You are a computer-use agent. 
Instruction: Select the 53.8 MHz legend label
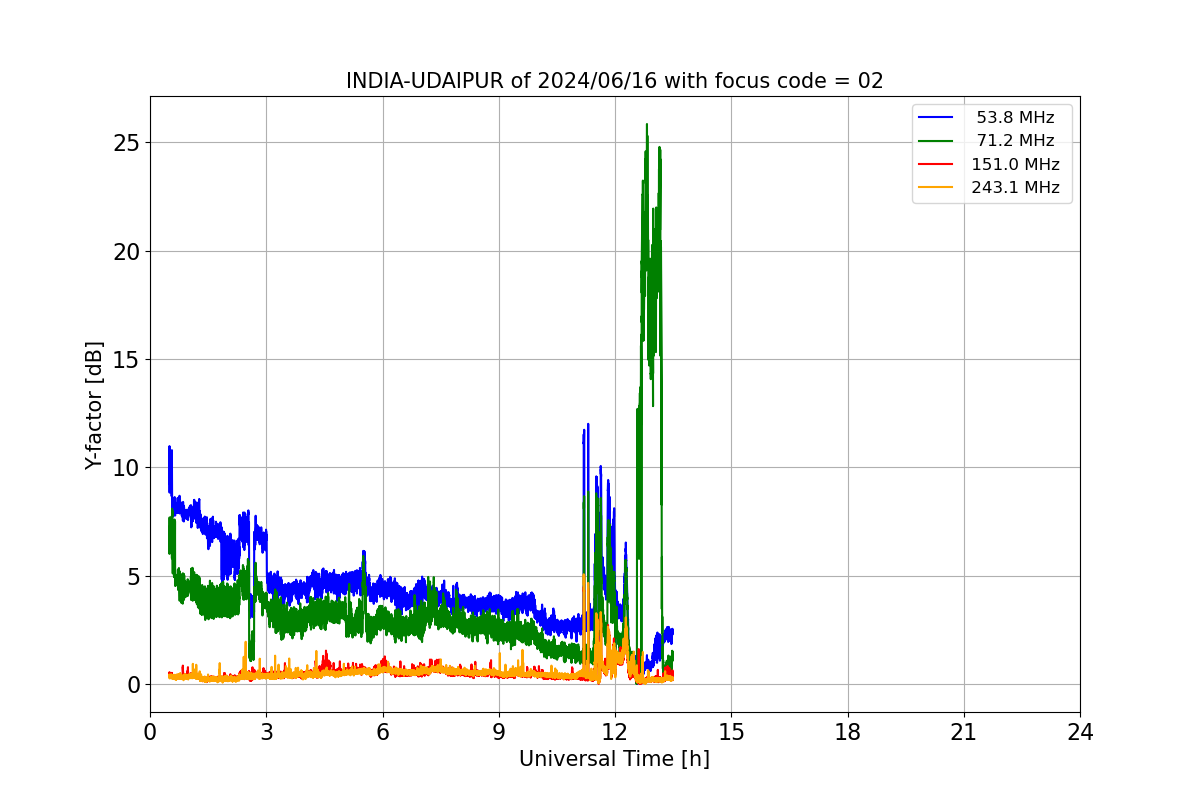[x=1015, y=118]
